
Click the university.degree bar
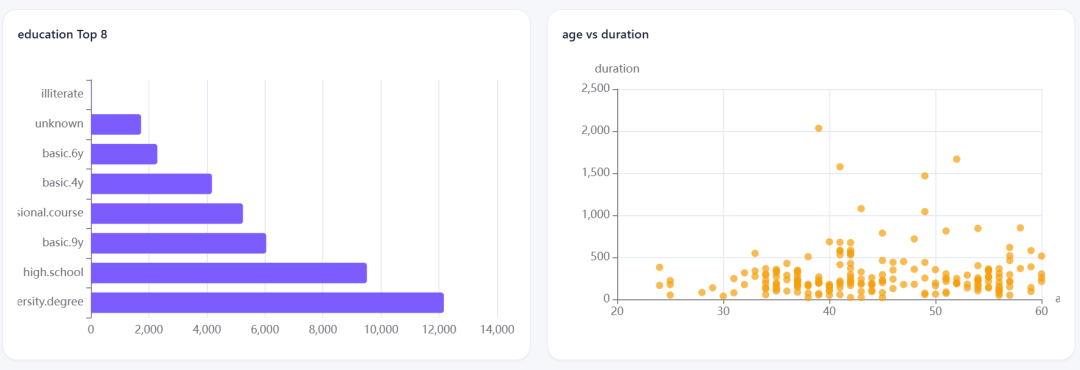[267, 302]
